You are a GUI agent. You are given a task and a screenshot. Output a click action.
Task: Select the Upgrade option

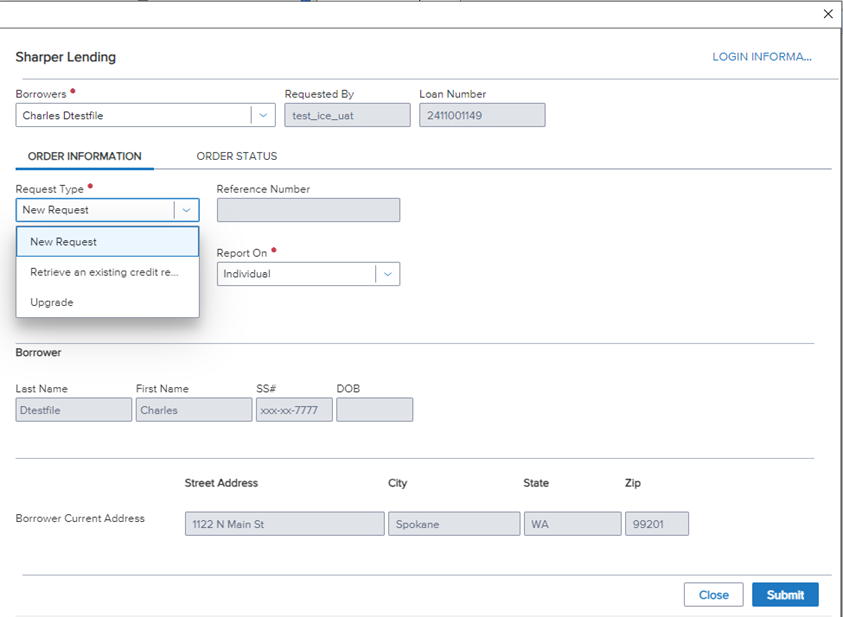coord(108,302)
